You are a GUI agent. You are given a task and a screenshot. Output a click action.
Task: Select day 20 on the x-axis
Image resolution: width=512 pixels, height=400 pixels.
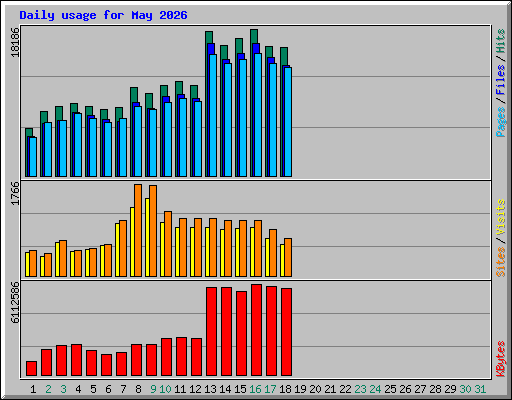pyautogui.click(x=315, y=389)
